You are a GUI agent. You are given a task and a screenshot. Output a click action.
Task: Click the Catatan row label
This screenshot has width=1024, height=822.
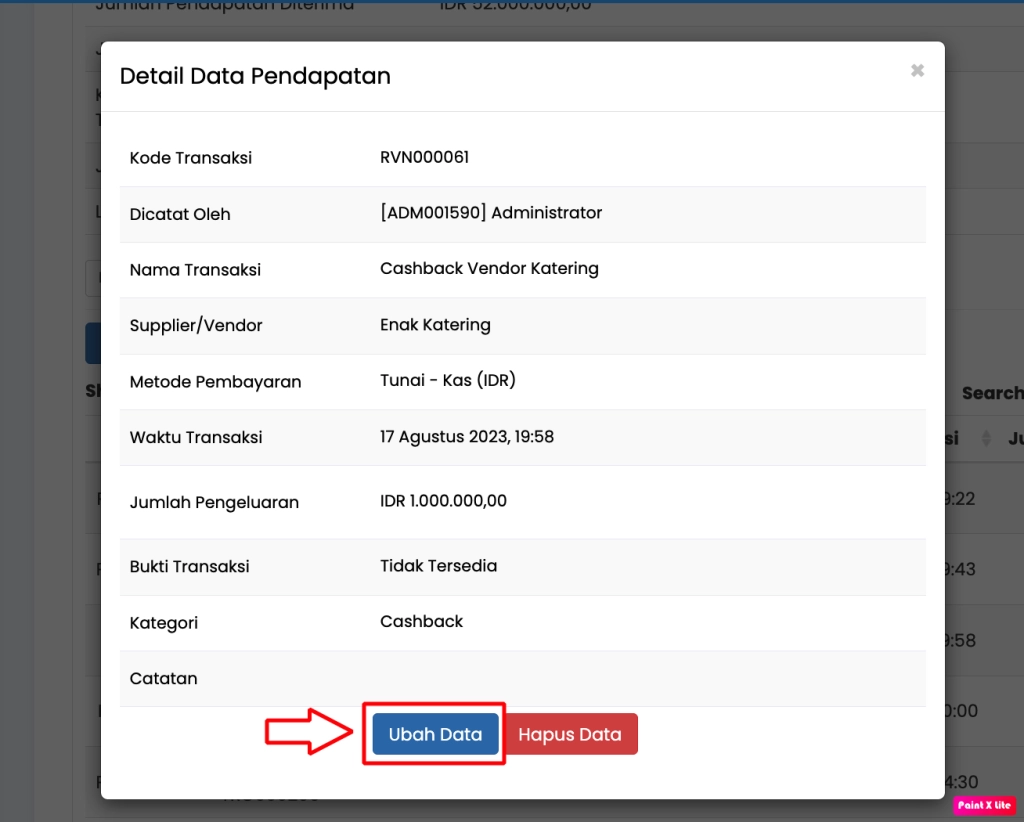click(163, 679)
